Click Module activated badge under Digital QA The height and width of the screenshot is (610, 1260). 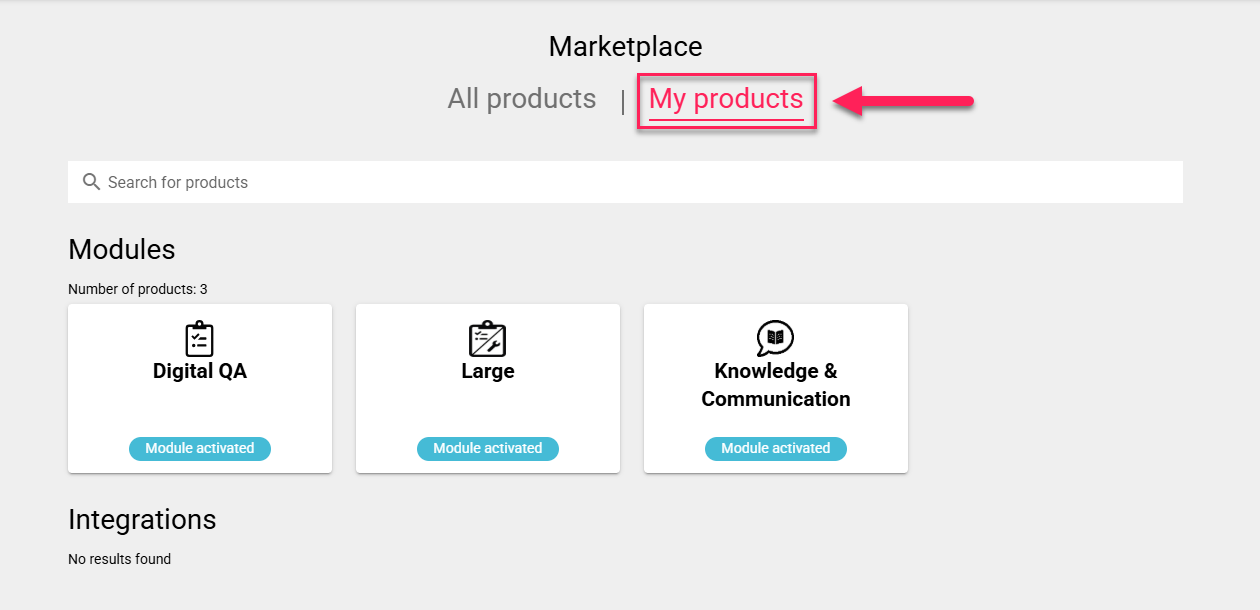point(200,449)
